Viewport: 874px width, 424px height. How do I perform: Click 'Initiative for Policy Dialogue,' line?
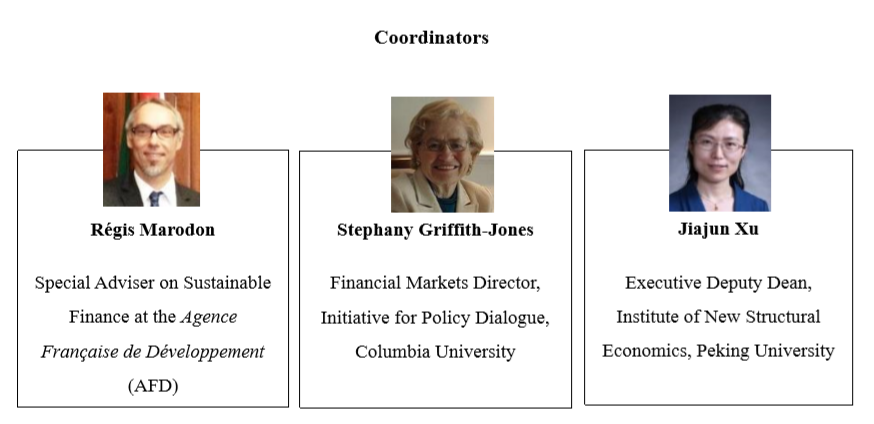435,317
